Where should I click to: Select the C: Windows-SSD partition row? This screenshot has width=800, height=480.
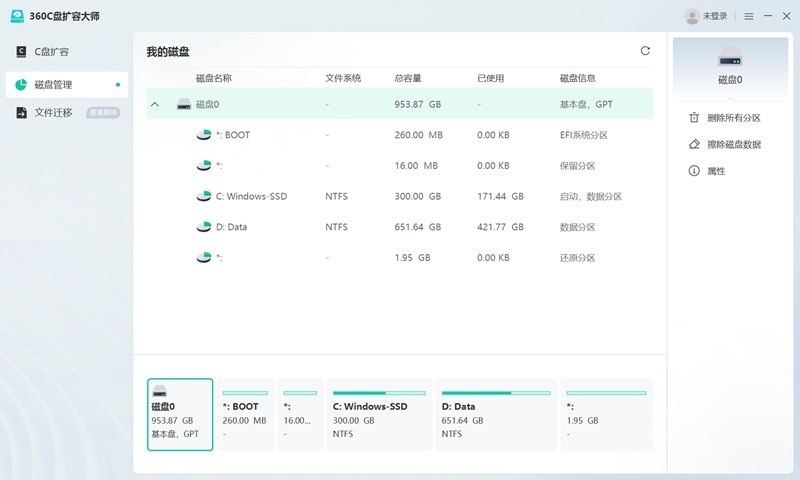(x=400, y=196)
